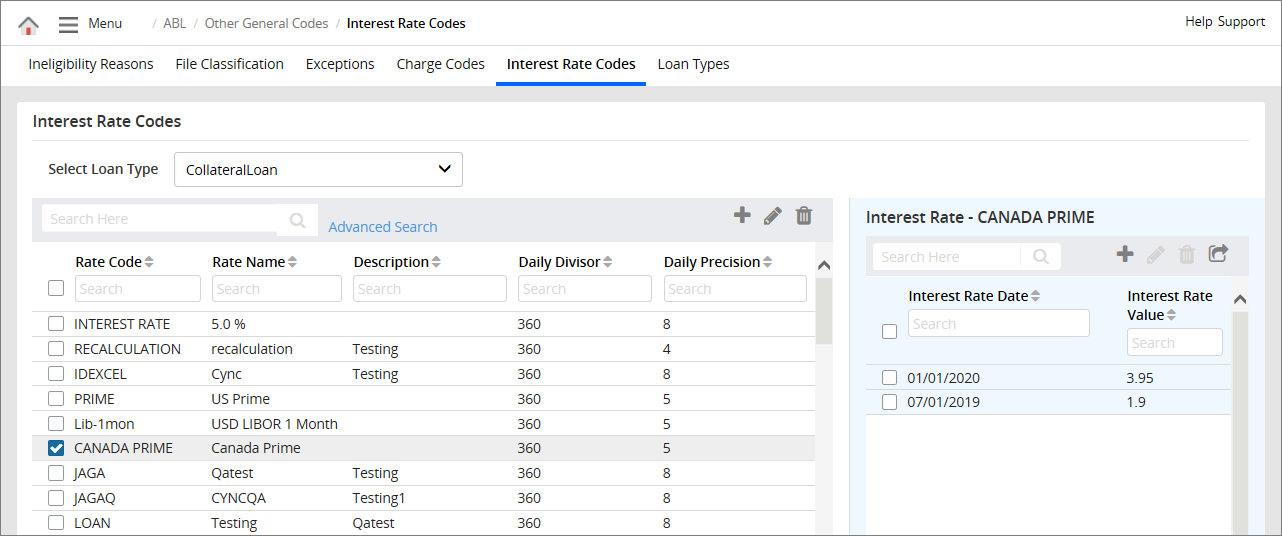Uncheck the CANADA PRIME row checkbox
This screenshot has height=536, width=1282.
point(57,448)
